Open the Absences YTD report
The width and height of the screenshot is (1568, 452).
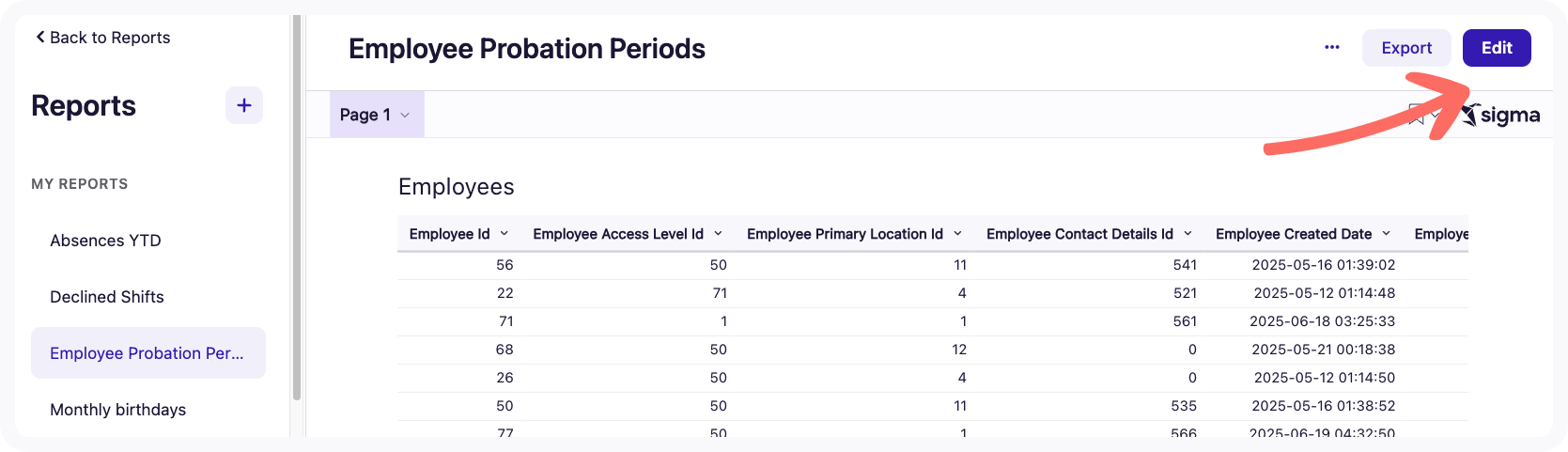point(148,241)
